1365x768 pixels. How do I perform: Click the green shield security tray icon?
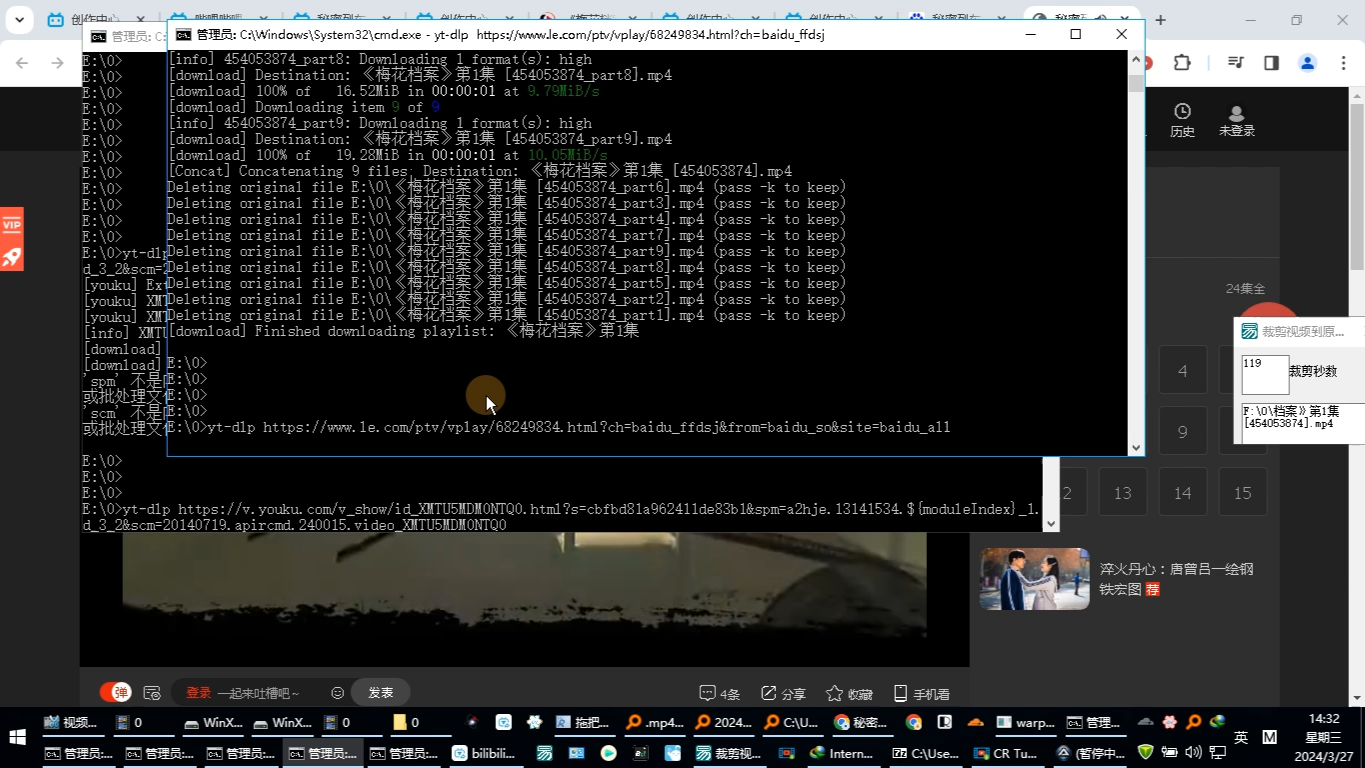click(x=1146, y=753)
